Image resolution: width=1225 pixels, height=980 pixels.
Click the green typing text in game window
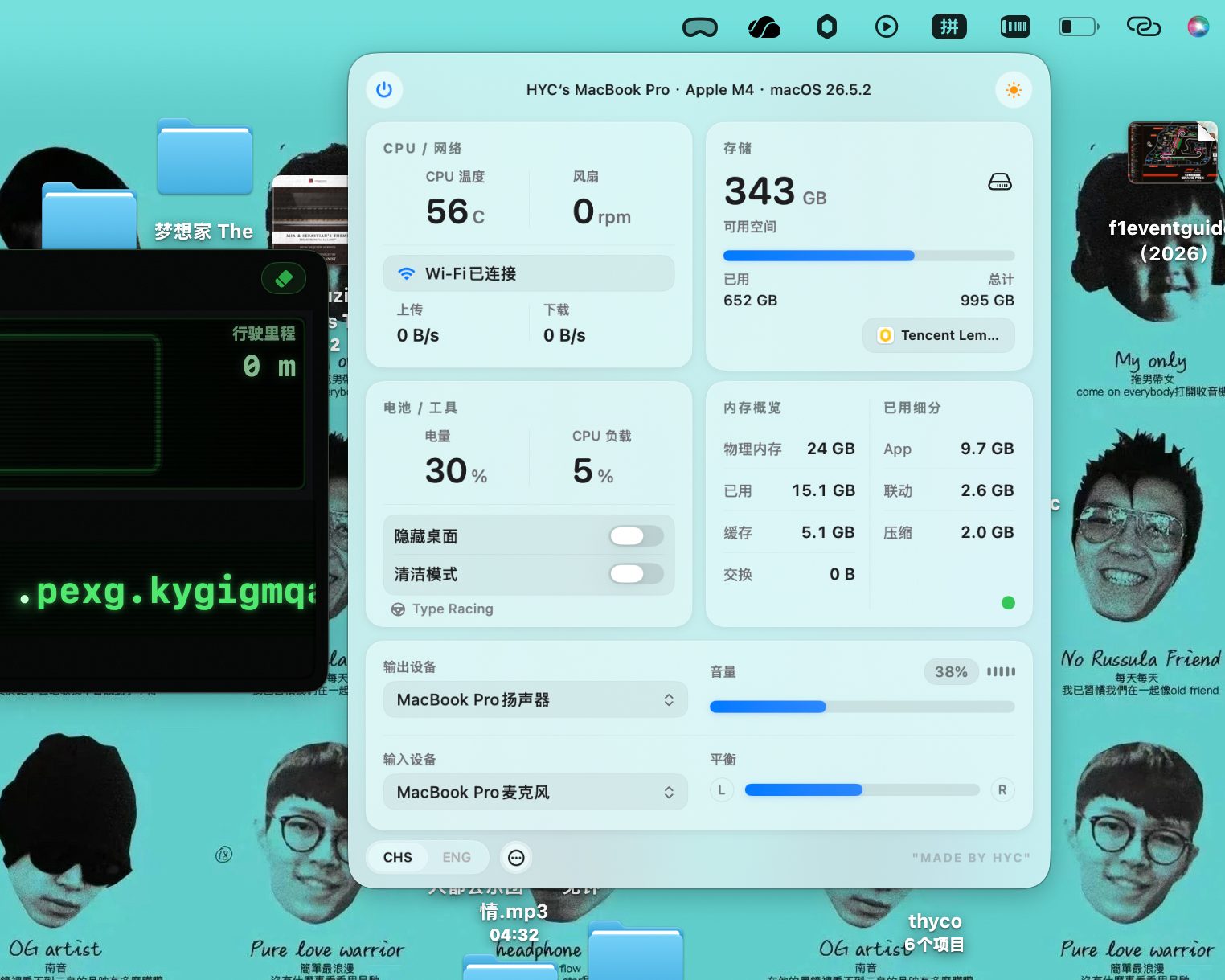[167, 591]
